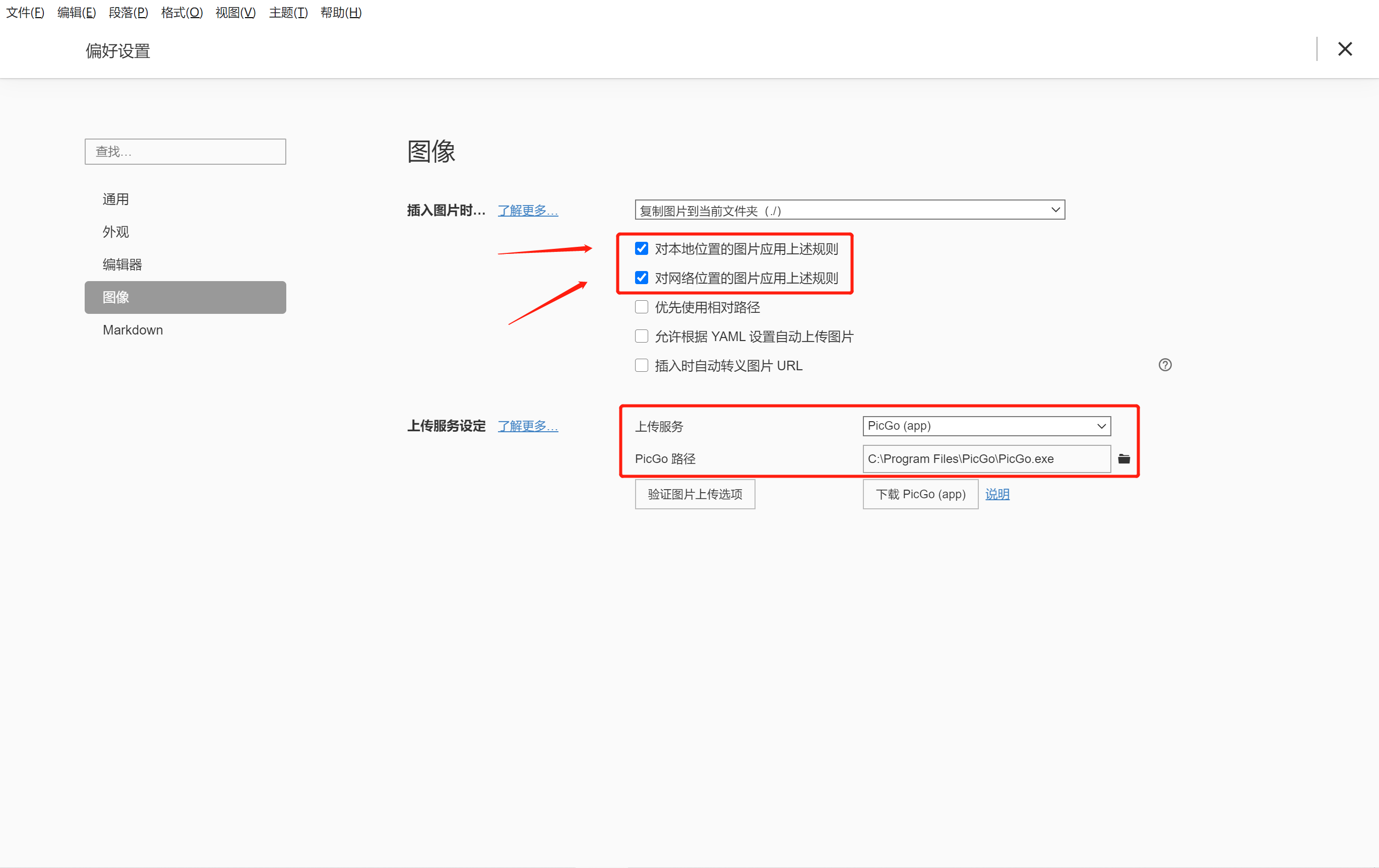Open the 主题(T) menu
This screenshot has width=1379, height=868.
click(x=288, y=13)
